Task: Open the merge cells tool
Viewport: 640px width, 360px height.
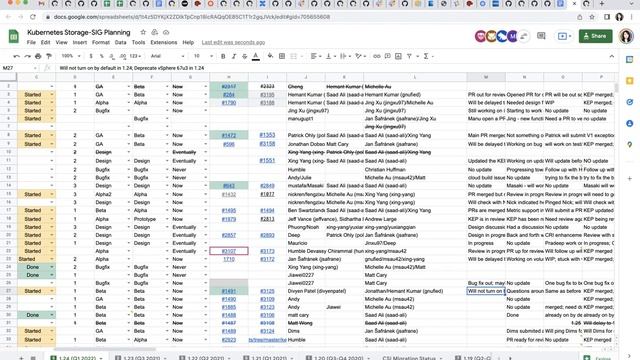Action: coord(293,56)
